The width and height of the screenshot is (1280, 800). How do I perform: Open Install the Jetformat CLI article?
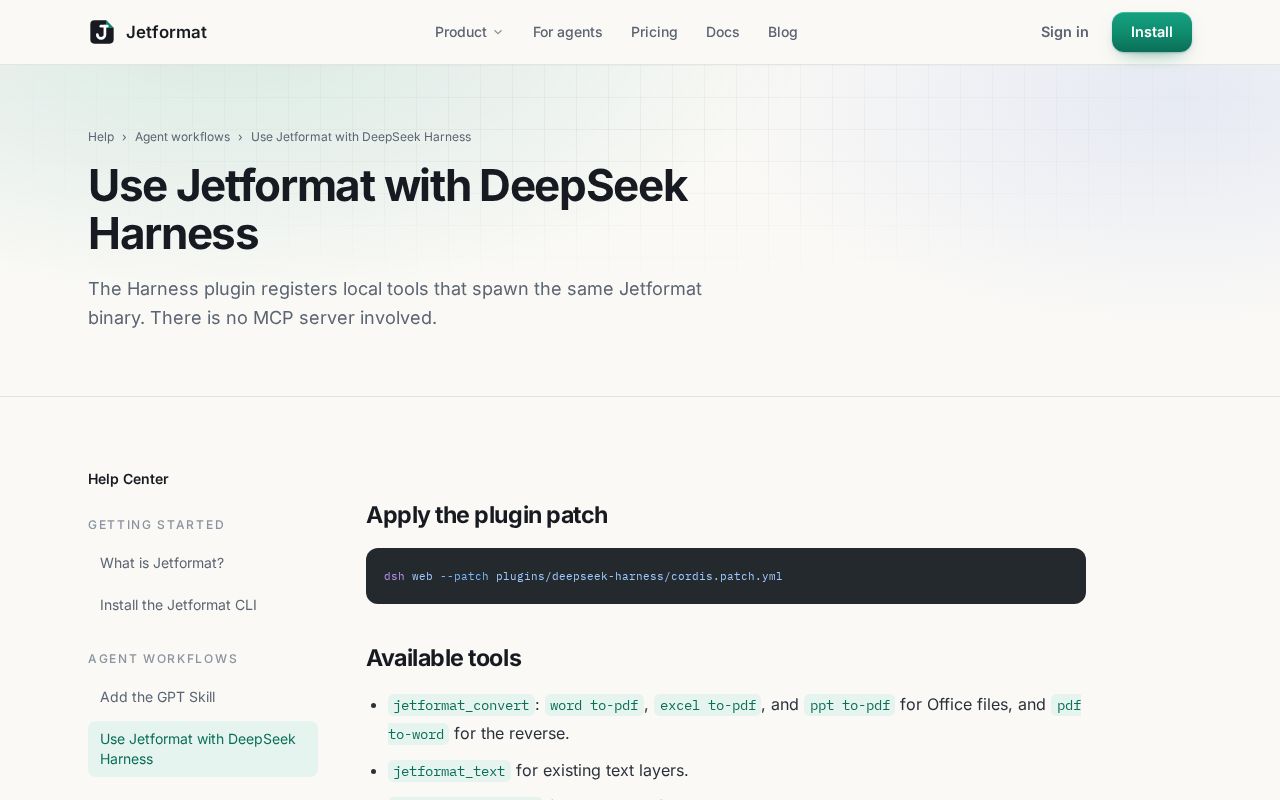(203, 605)
